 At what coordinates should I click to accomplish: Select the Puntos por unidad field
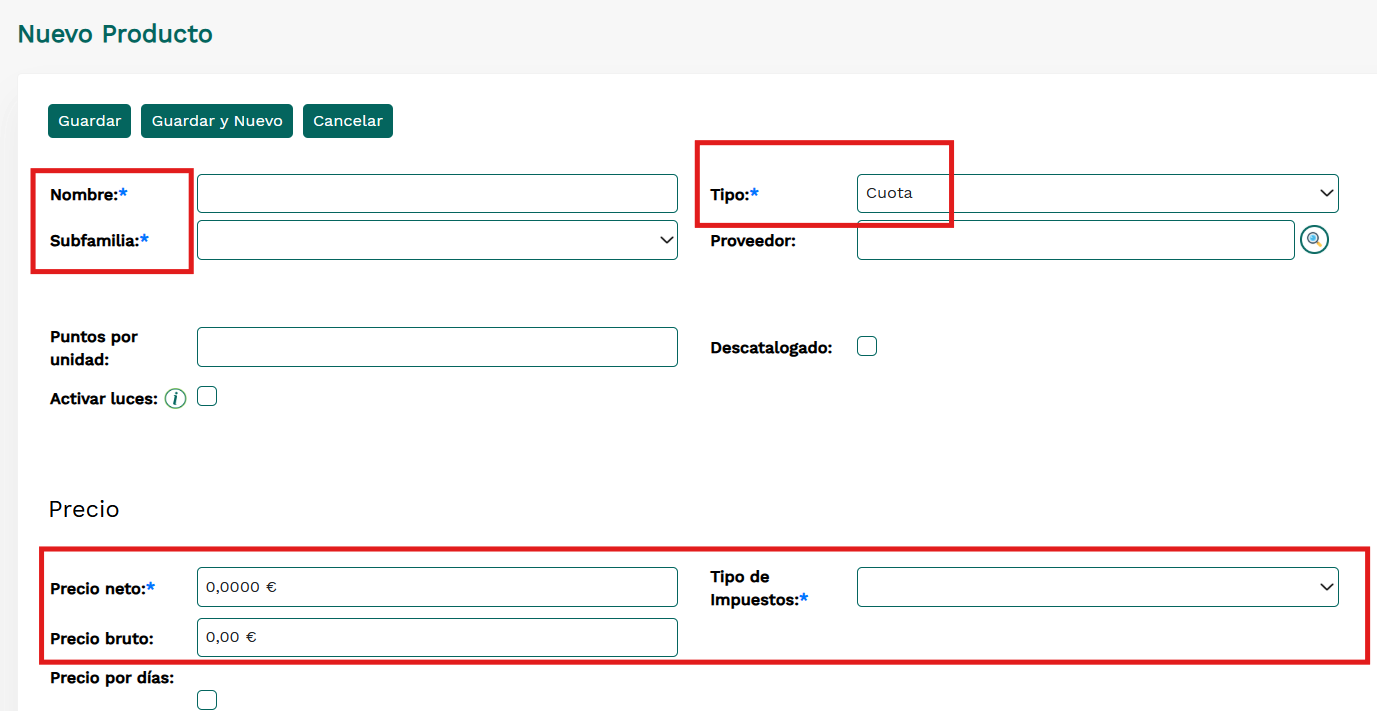point(437,347)
